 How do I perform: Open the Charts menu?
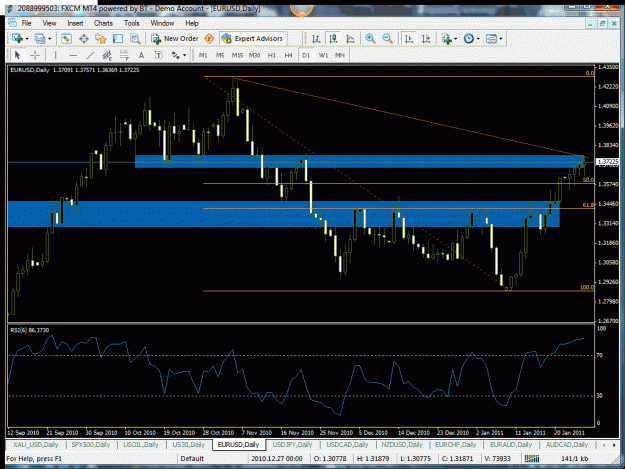point(103,23)
